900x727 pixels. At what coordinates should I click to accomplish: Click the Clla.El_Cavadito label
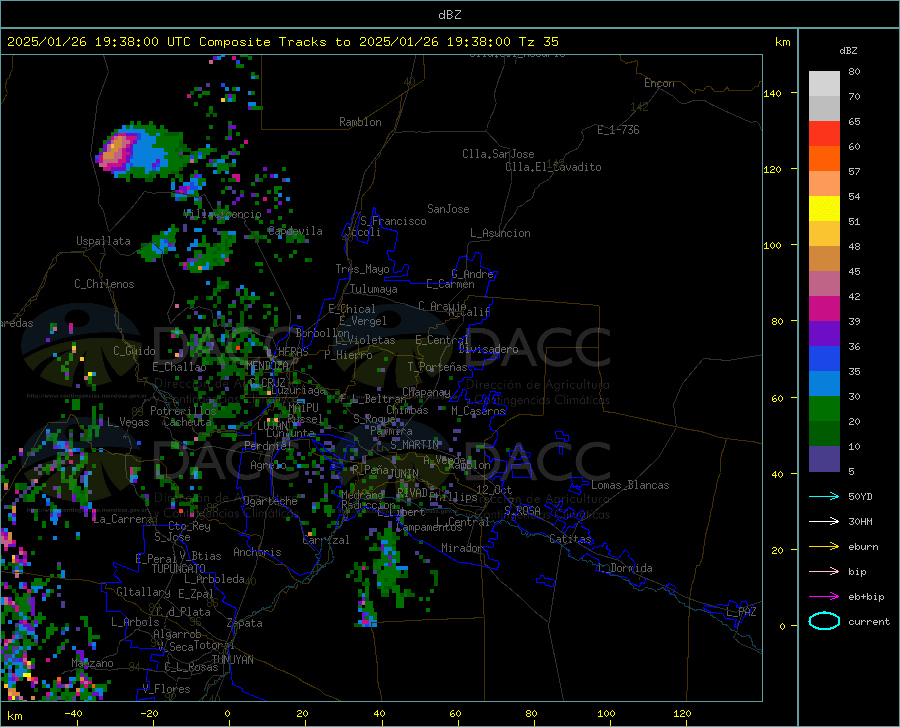pyautogui.click(x=553, y=167)
